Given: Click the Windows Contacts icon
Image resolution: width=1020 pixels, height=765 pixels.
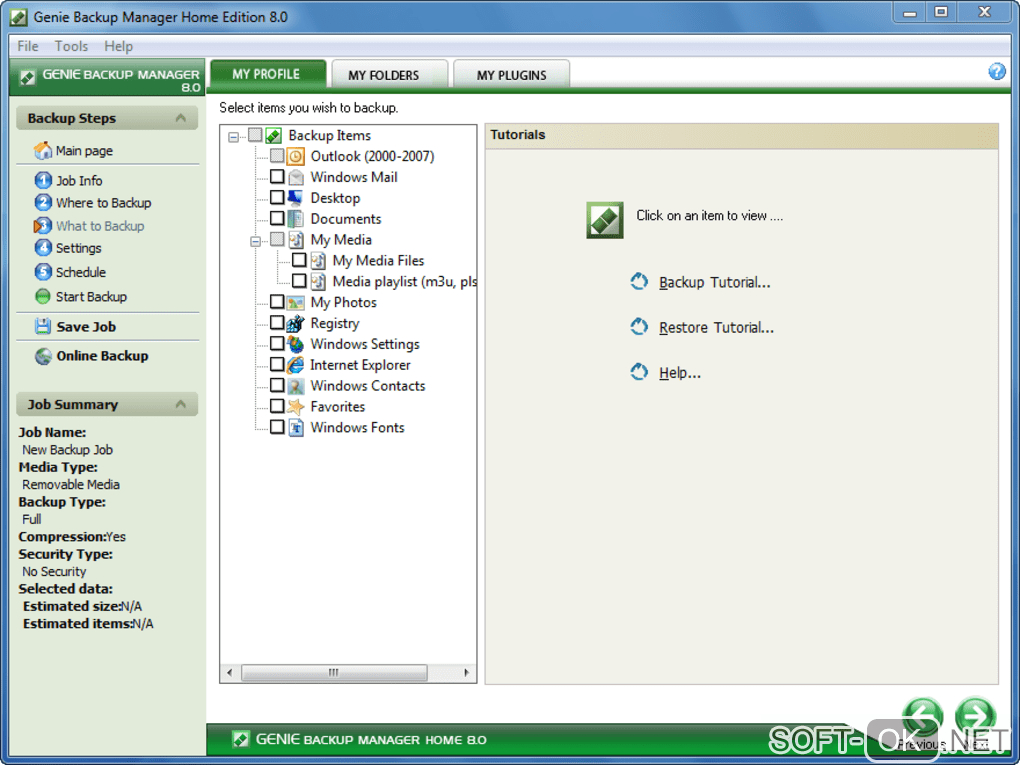Looking at the screenshot, I should [296, 386].
